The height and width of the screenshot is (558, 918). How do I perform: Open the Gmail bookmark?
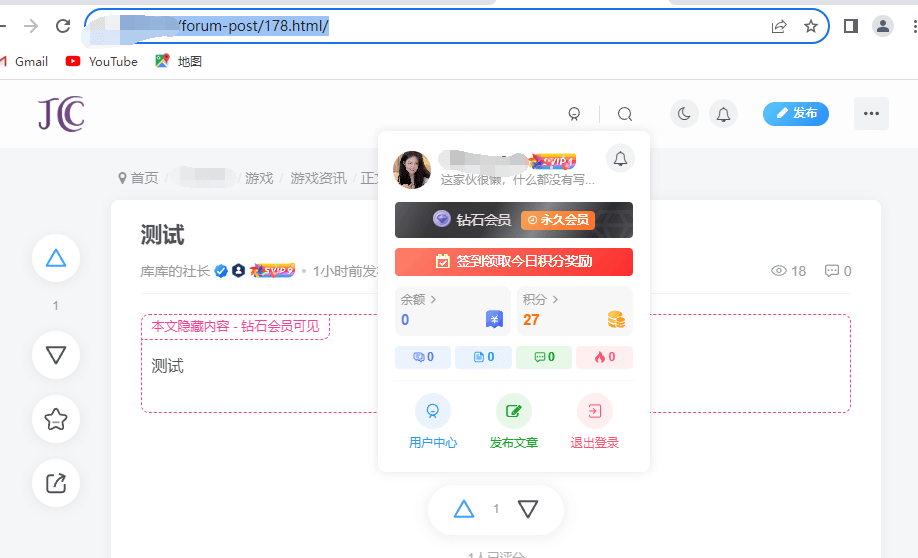24,61
